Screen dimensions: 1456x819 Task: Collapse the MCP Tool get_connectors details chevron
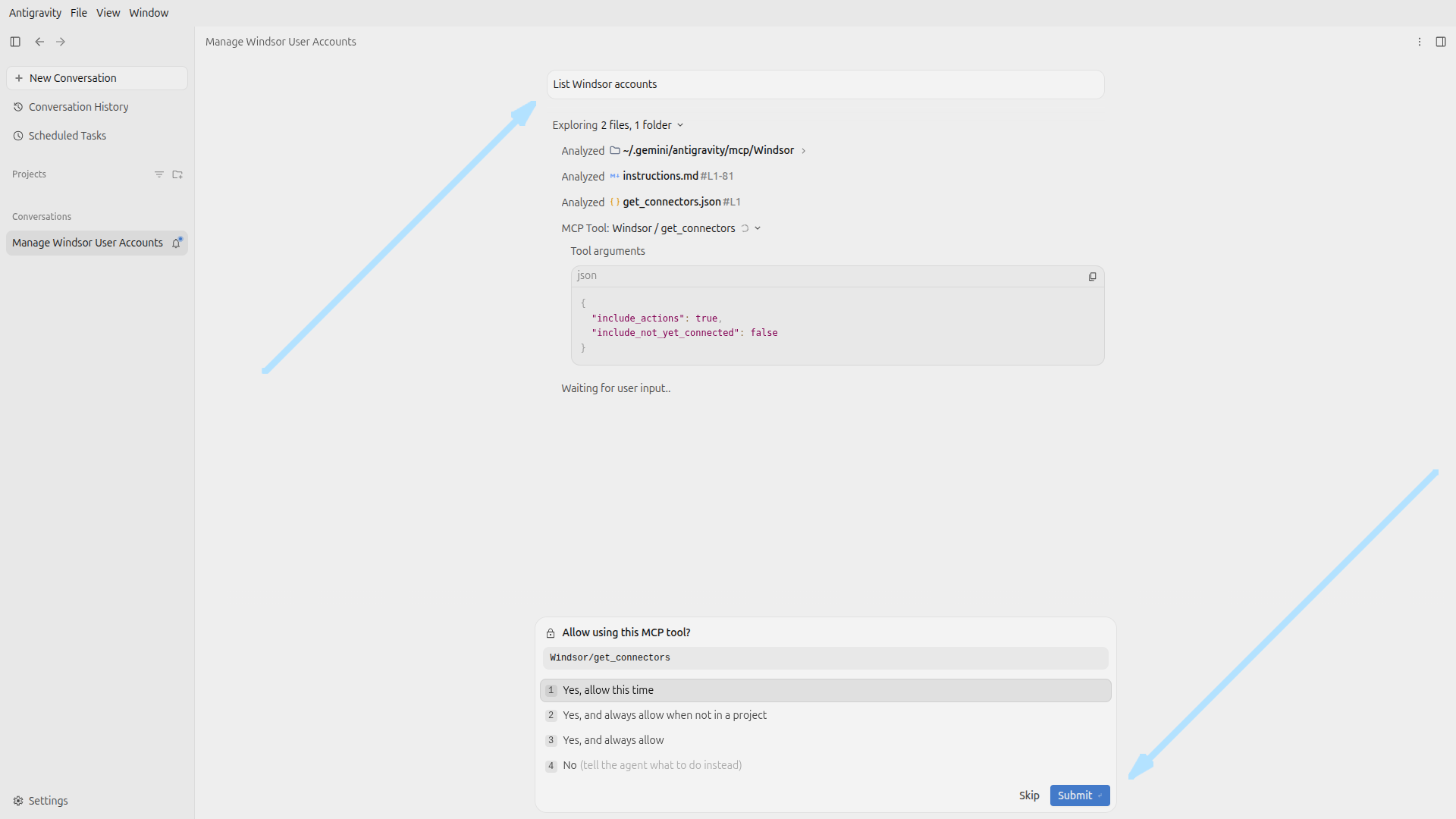tap(758, 228)
